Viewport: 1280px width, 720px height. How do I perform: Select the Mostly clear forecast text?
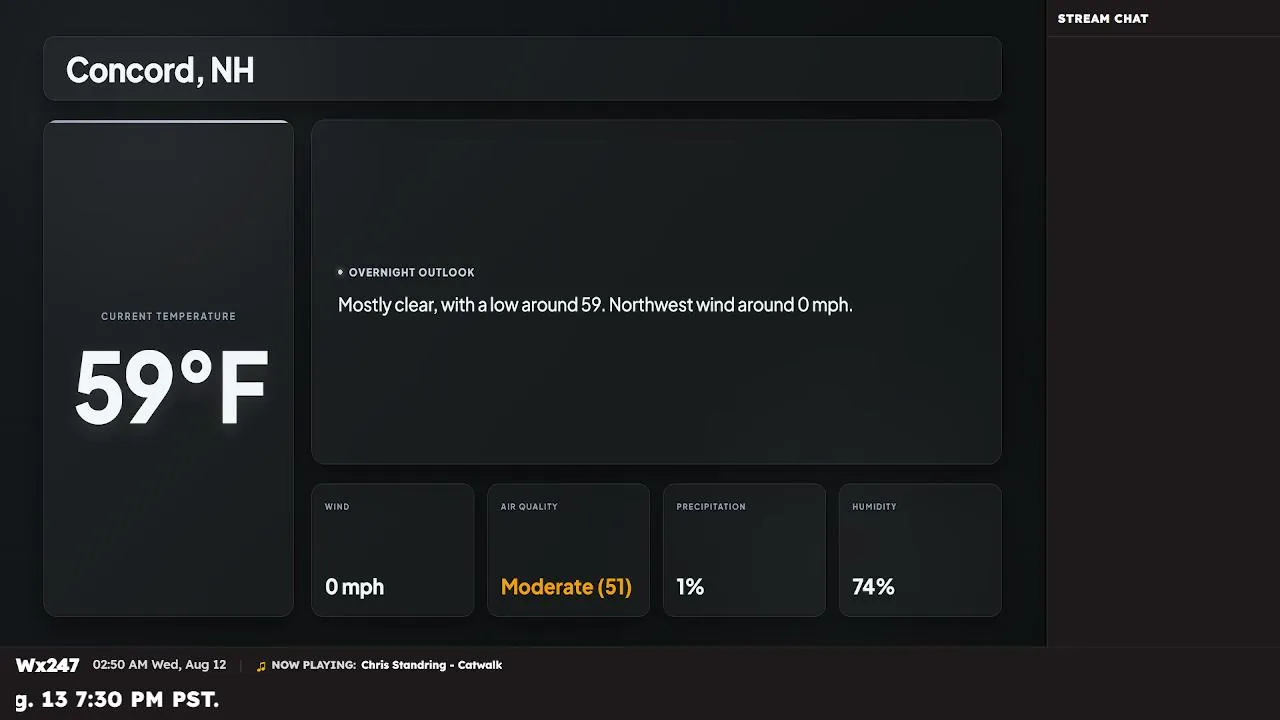tap(595, 305)
